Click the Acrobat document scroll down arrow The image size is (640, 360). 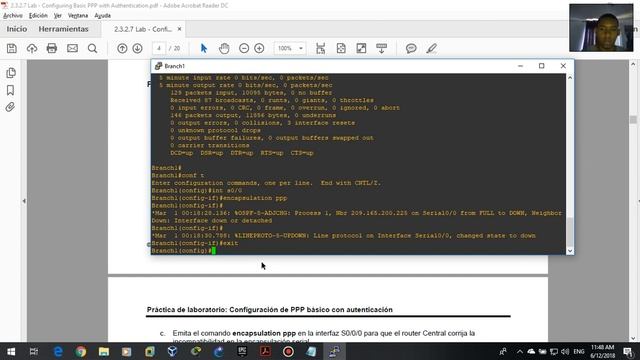click(x=633, y=338)
